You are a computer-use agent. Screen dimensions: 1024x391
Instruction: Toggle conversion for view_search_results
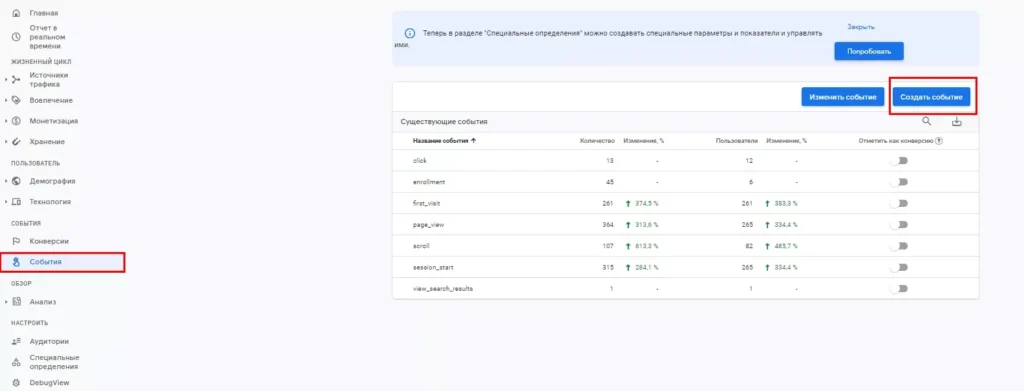pyautogui.click(x=899, y=289)
